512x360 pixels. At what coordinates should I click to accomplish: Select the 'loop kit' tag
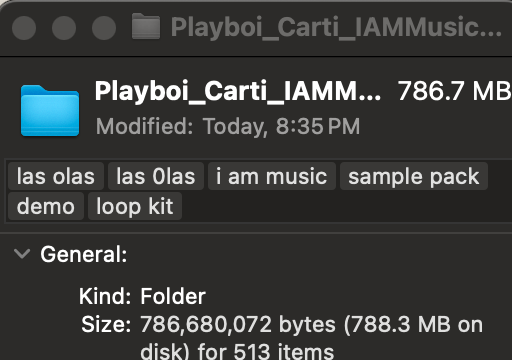135,206
